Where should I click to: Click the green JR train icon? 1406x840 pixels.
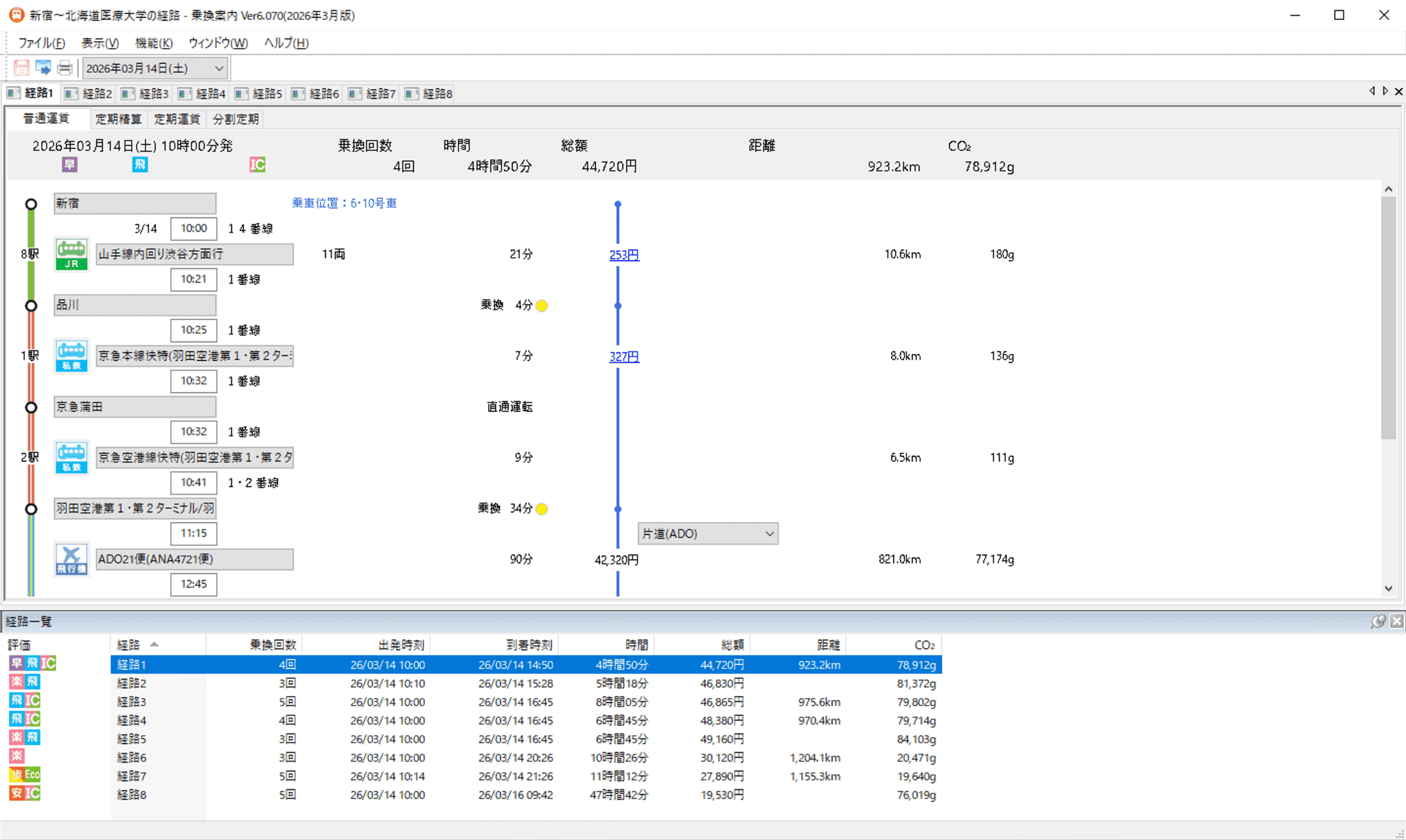(71, 255)
